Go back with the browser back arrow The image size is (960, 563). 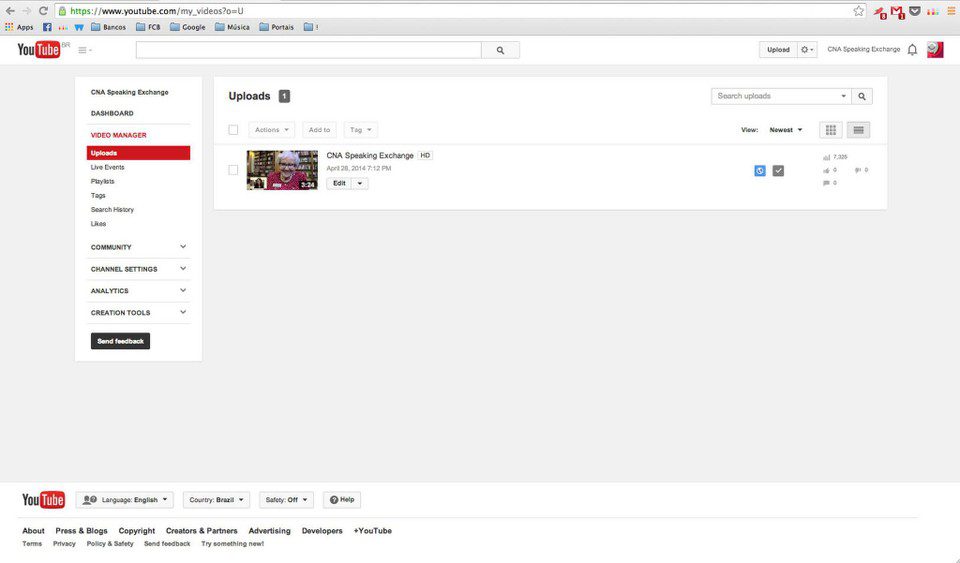tap(10, 11)
